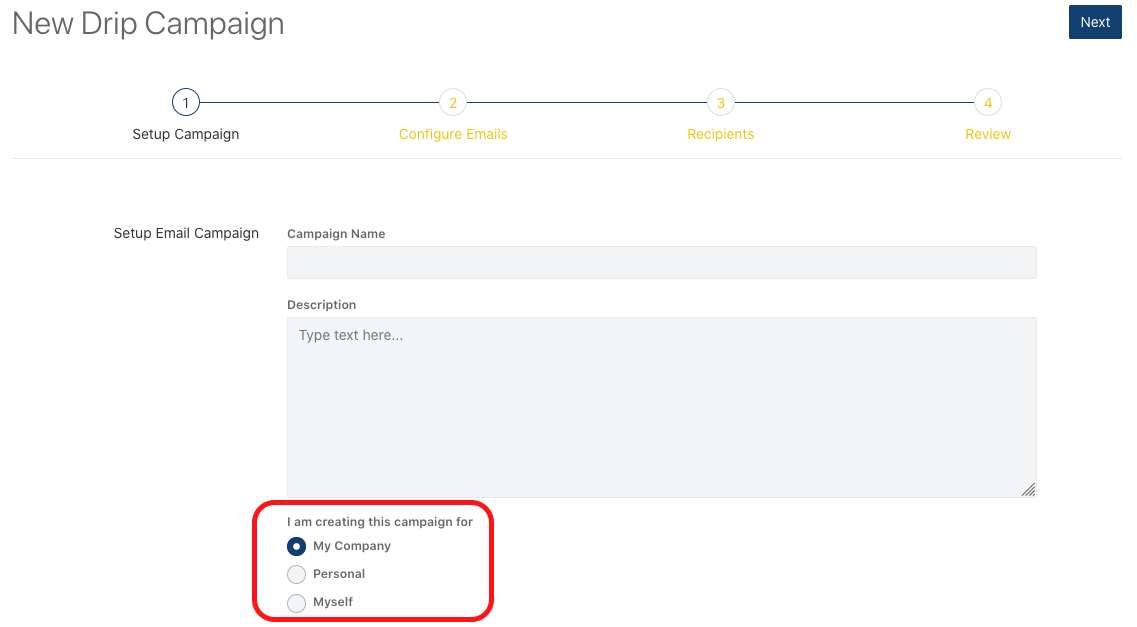Screen dimensions: 1137x627
Task: Click the Next button
Action: pos(1095,22)
